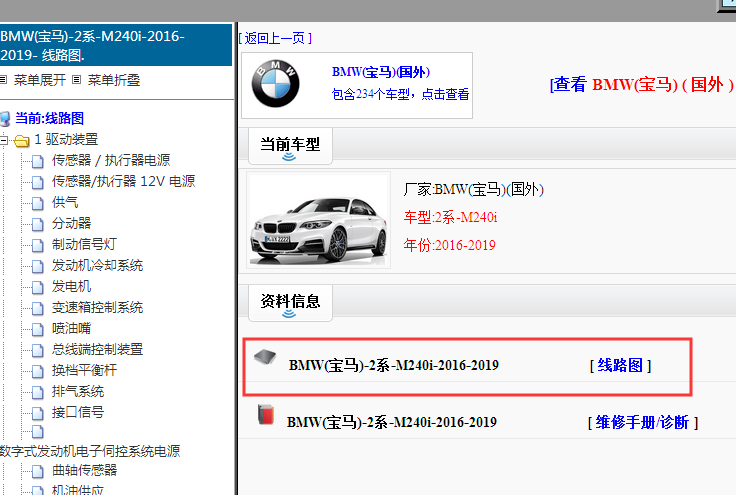Image resolution: width=736 pixels, height=495 pixels.
Task: Click the grey module icon beside 线路图 entry
Action: point(265,357)
